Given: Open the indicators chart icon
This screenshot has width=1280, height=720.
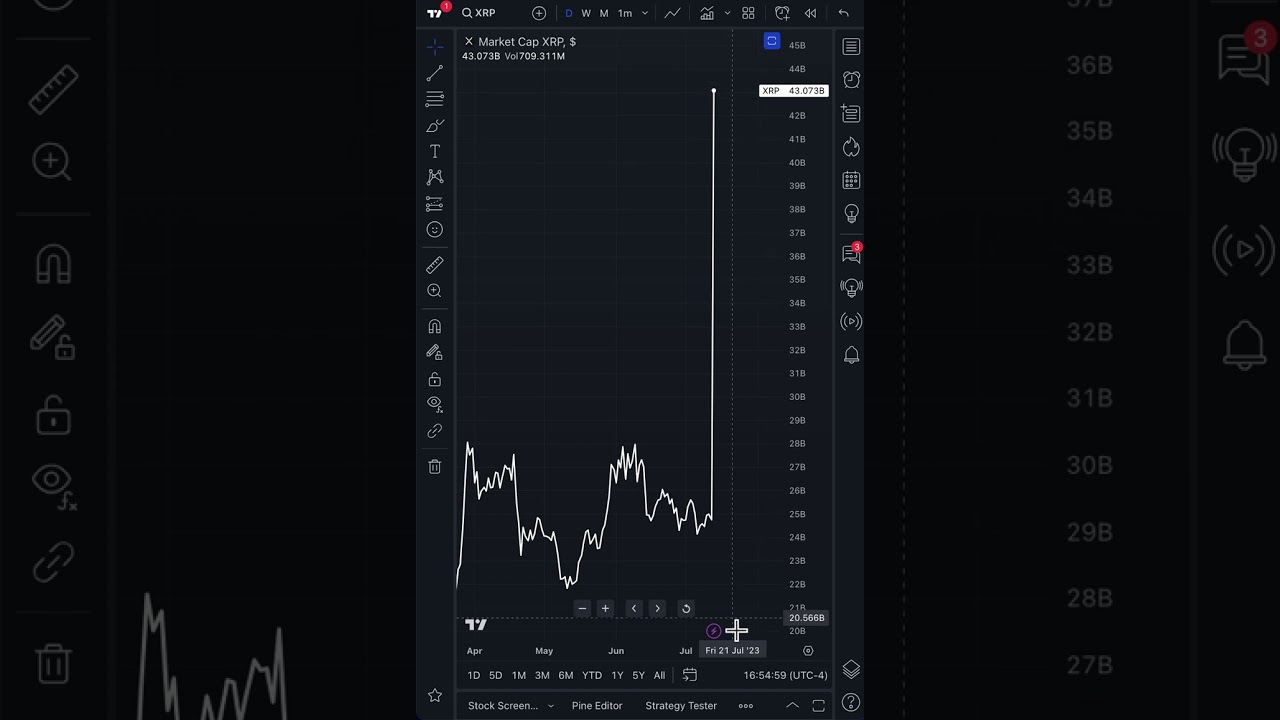Looking at the screenshot, I should [x=707, y=13].
